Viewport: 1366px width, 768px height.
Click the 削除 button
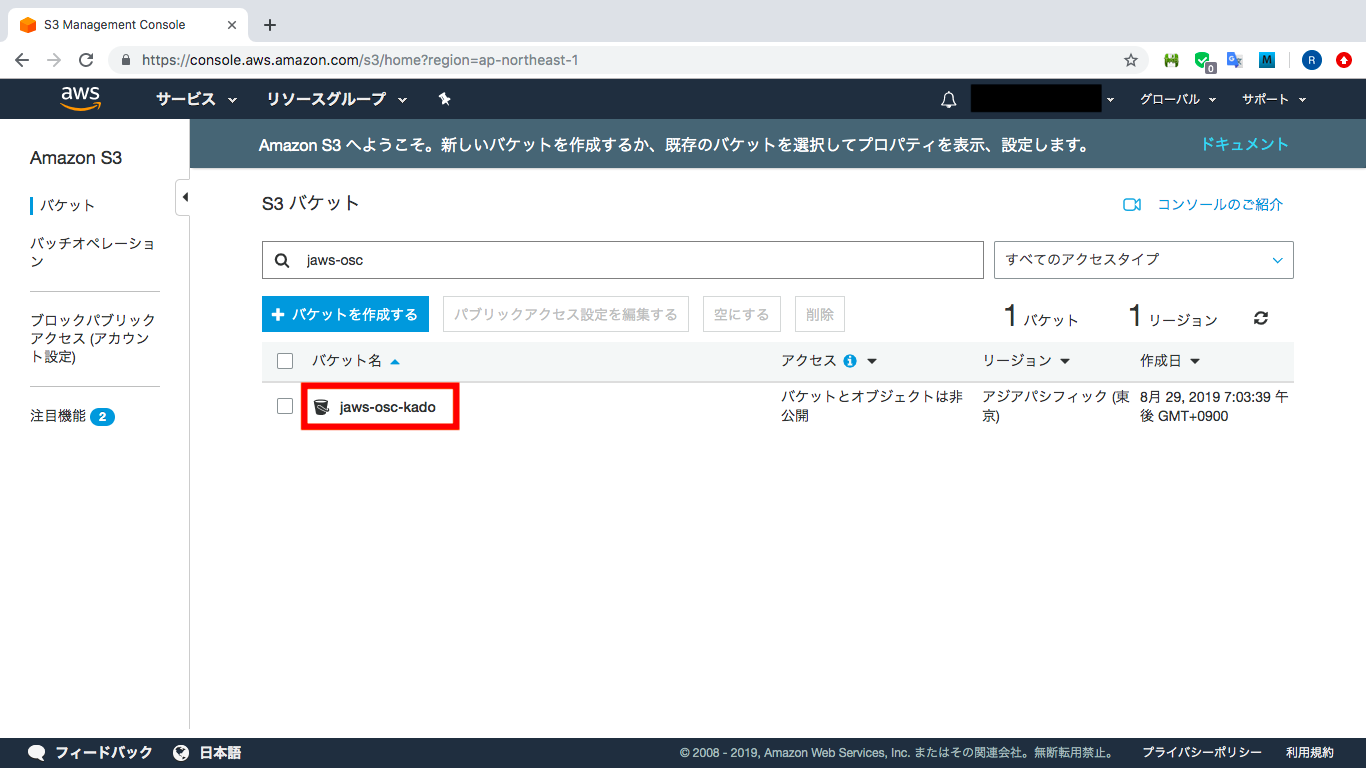tap(820, 314)
